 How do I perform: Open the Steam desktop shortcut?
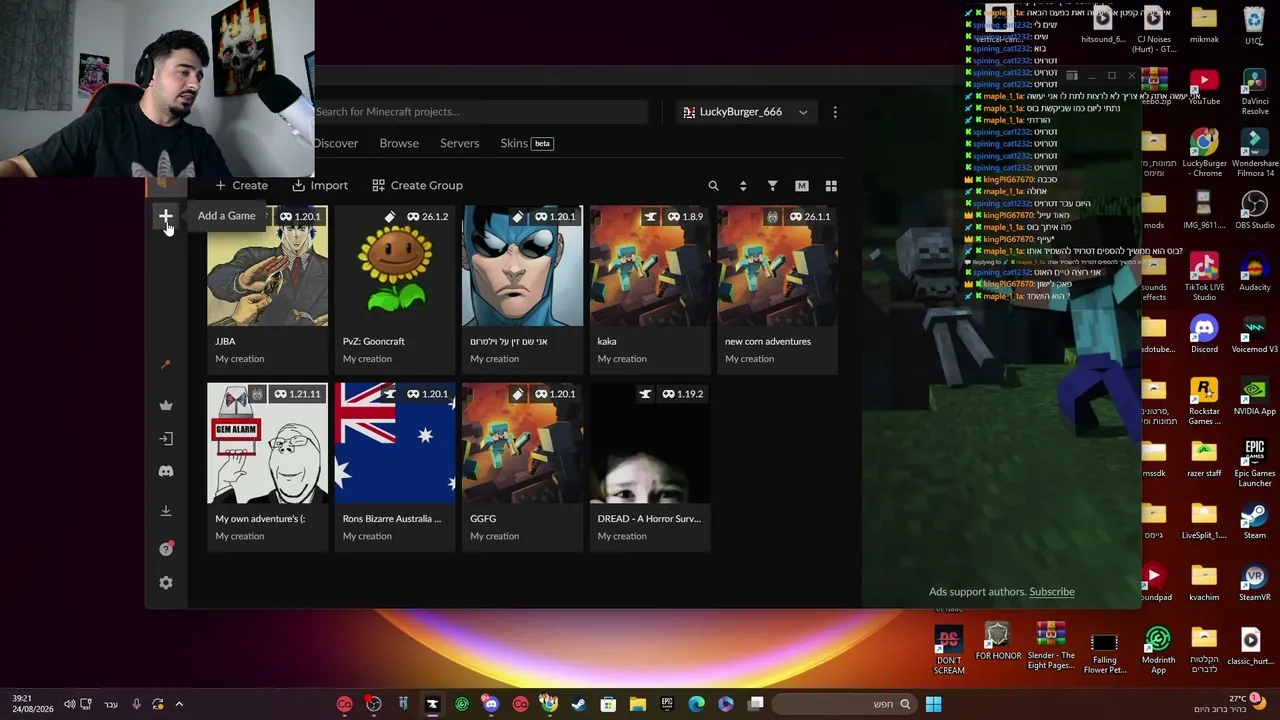[1254, 520]
